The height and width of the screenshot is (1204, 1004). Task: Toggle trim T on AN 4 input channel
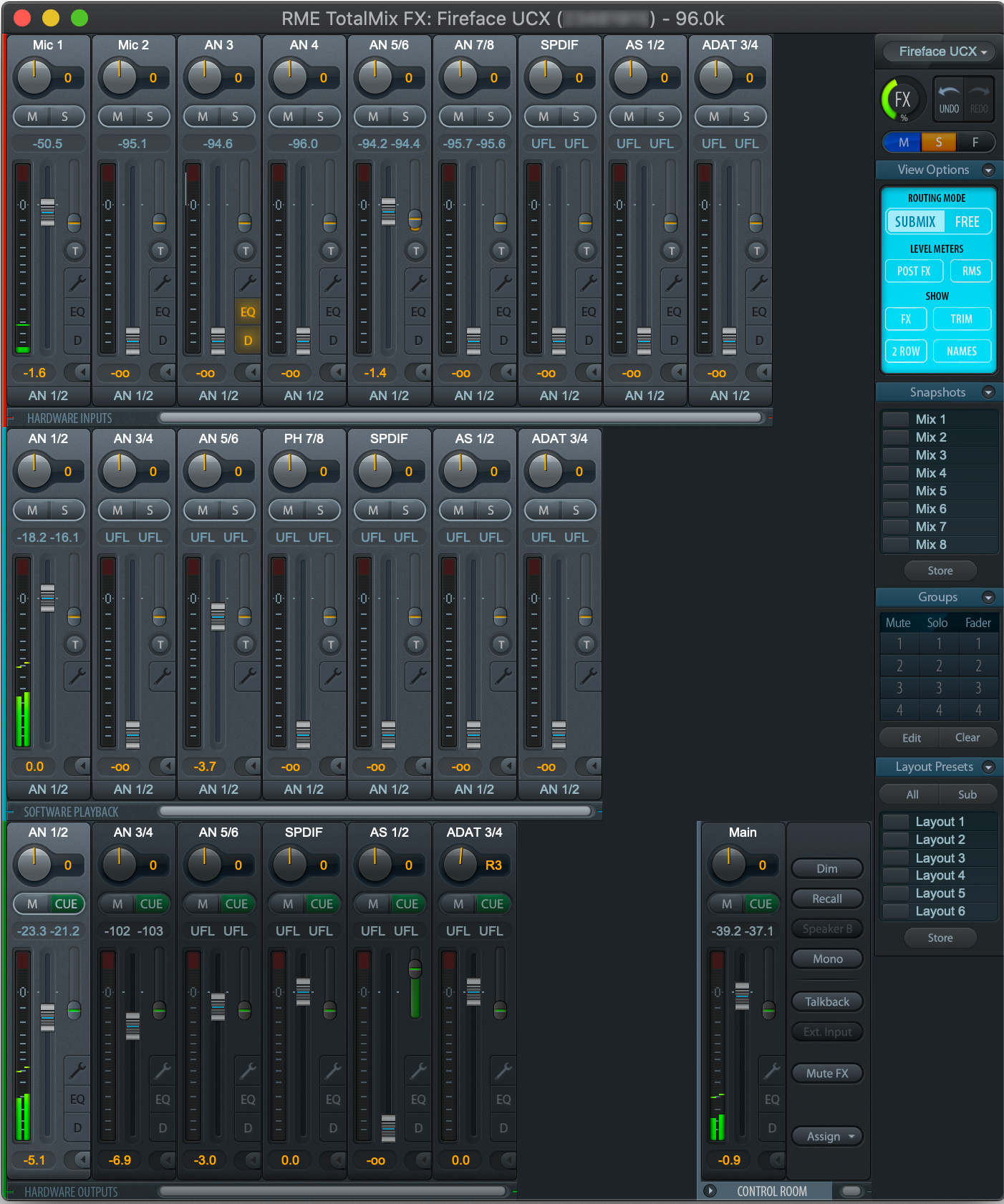click(x=331, y=251)
